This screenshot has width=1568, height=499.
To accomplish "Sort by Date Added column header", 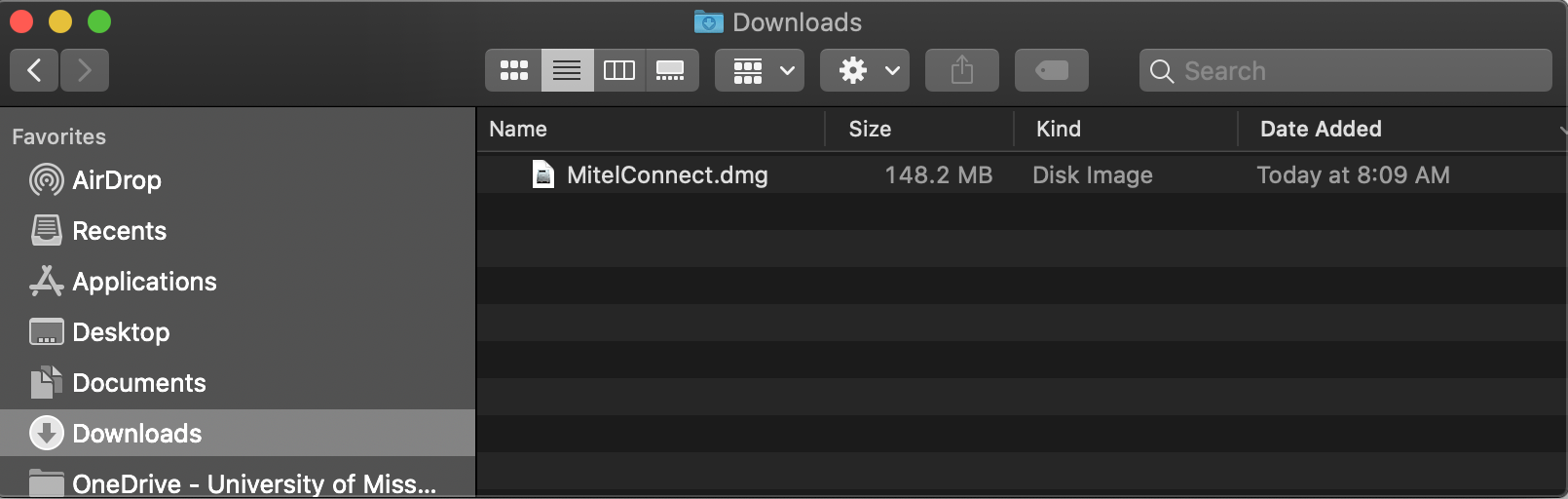I will pyautogui.click(x=1321, y=129).
